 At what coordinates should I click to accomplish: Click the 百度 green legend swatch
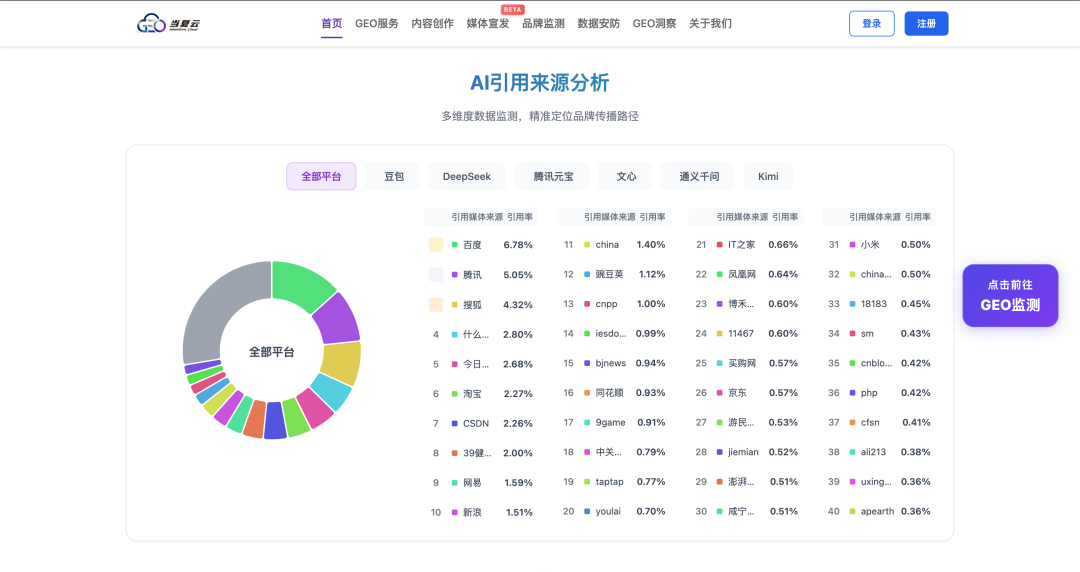coord(455,245)
